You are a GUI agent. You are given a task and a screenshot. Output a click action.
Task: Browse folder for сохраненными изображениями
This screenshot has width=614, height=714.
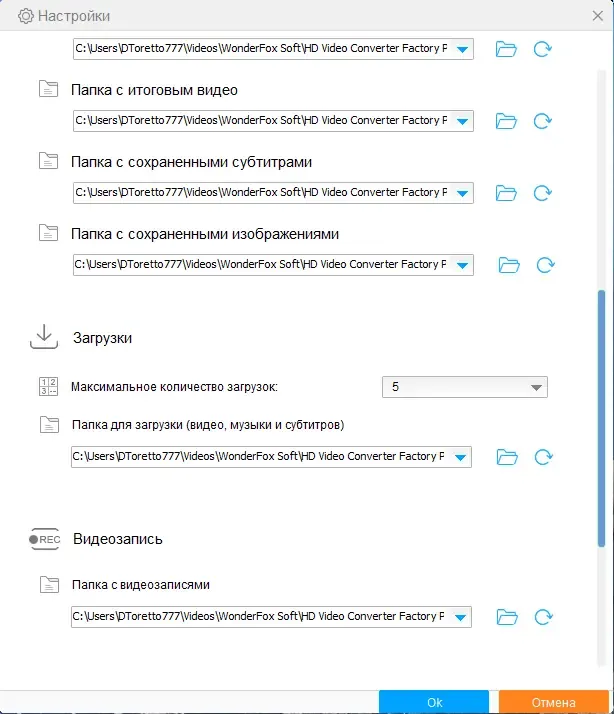pyautogui.click(x=509, y=265)
